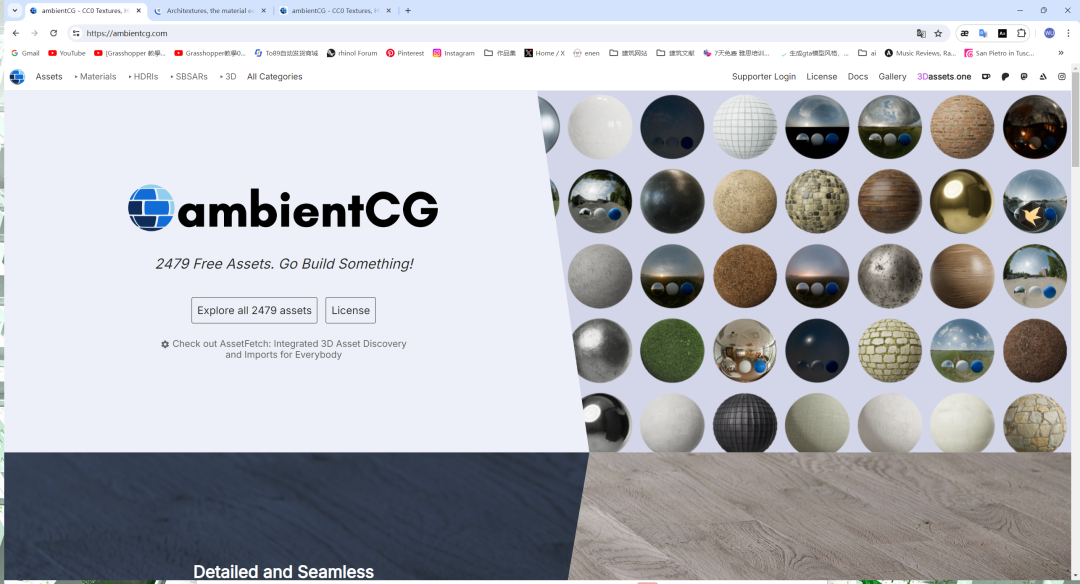
Task: Click the 'æ' extension icon
Action: (964, 33)
